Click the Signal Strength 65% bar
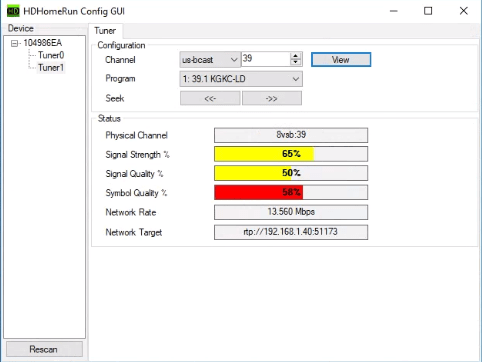The image size is (482, 362). pos(291,154)
